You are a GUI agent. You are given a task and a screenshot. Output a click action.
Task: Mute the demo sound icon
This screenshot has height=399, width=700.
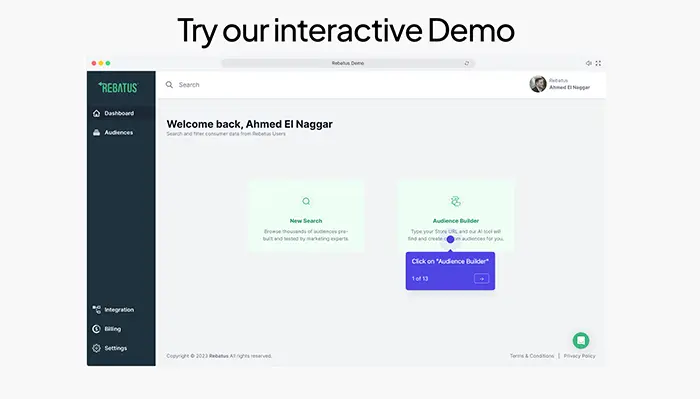point(588,63)
